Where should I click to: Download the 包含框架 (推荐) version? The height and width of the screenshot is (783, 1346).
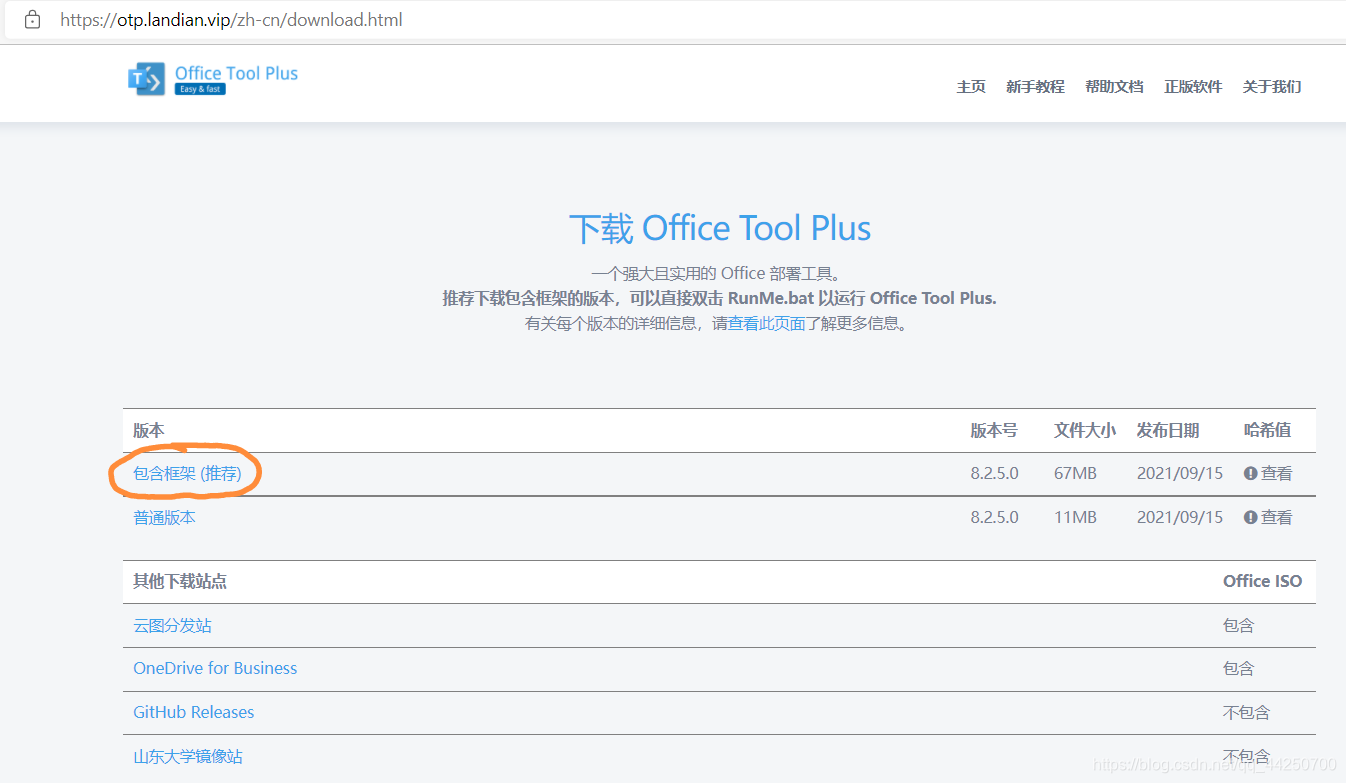[x=187, y=474]
